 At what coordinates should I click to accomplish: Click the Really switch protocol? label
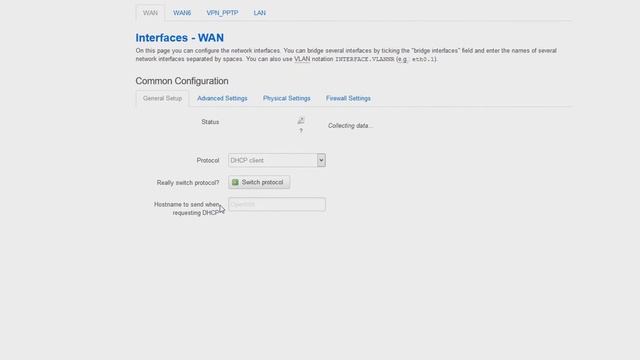[188, 182]
